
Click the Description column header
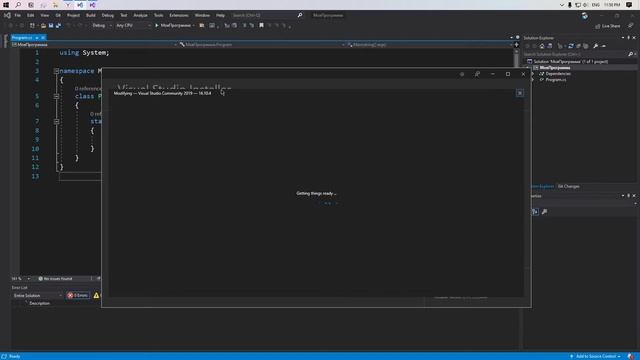[x=40, y=303]
